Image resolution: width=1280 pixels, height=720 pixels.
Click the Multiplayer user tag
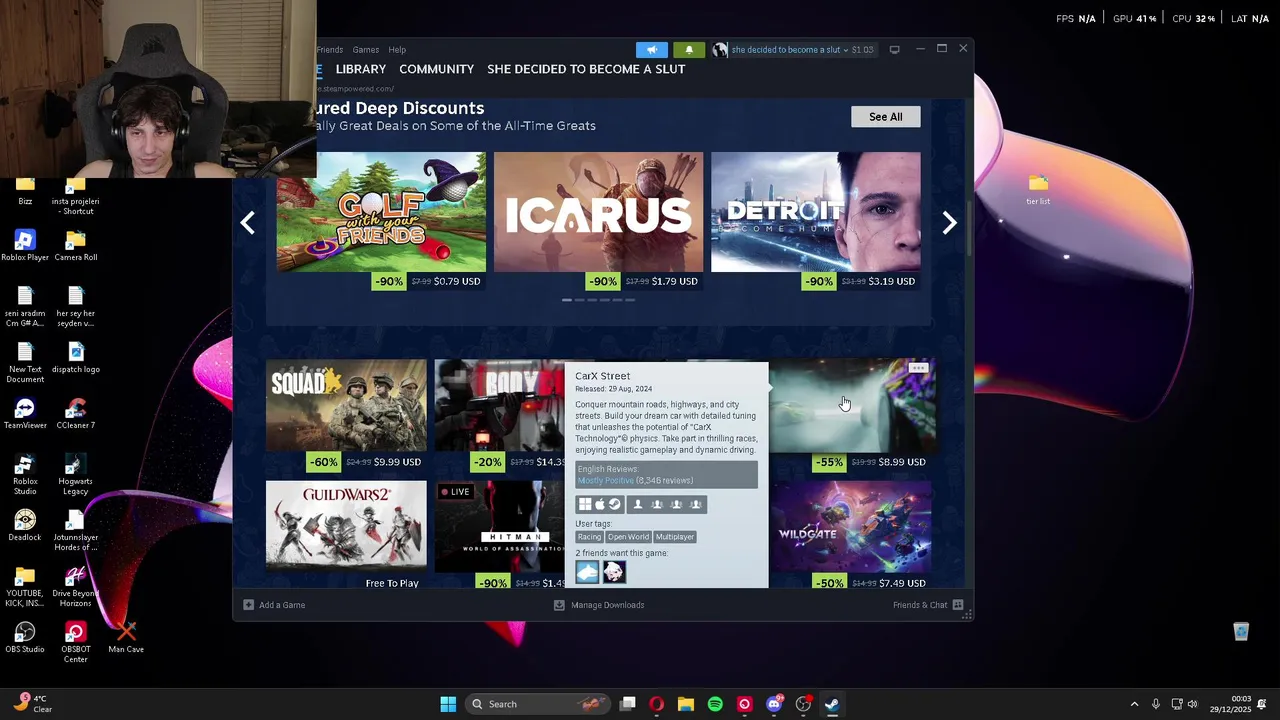pyautogui.click(x=675, y=537)
